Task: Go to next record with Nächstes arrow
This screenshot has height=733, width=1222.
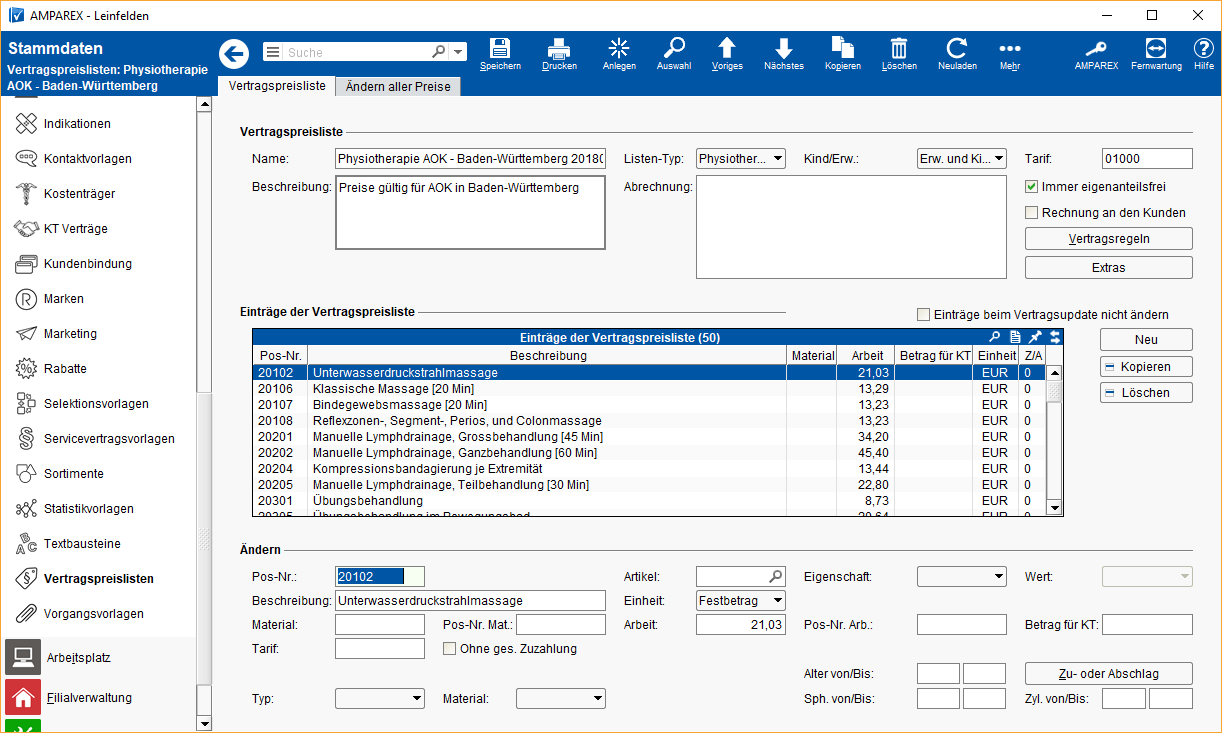Action: tap(784, 54)
